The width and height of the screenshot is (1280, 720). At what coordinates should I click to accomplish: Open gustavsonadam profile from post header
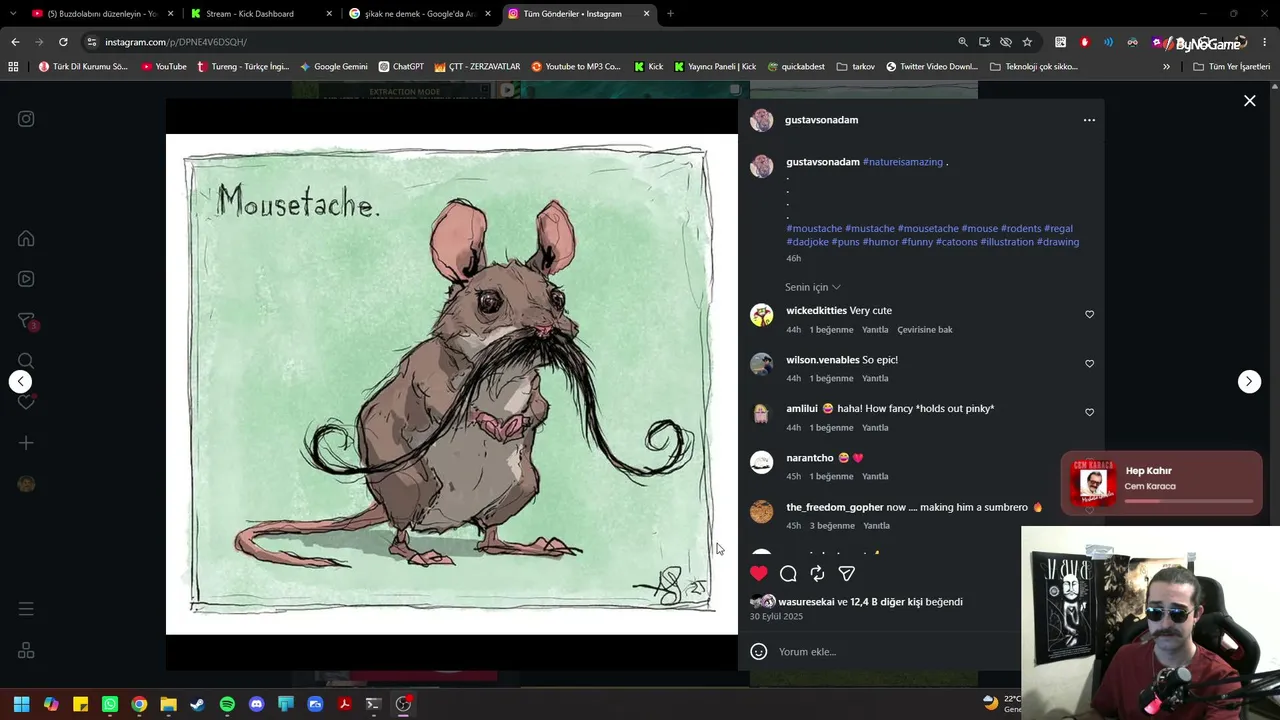pos(821,120)
